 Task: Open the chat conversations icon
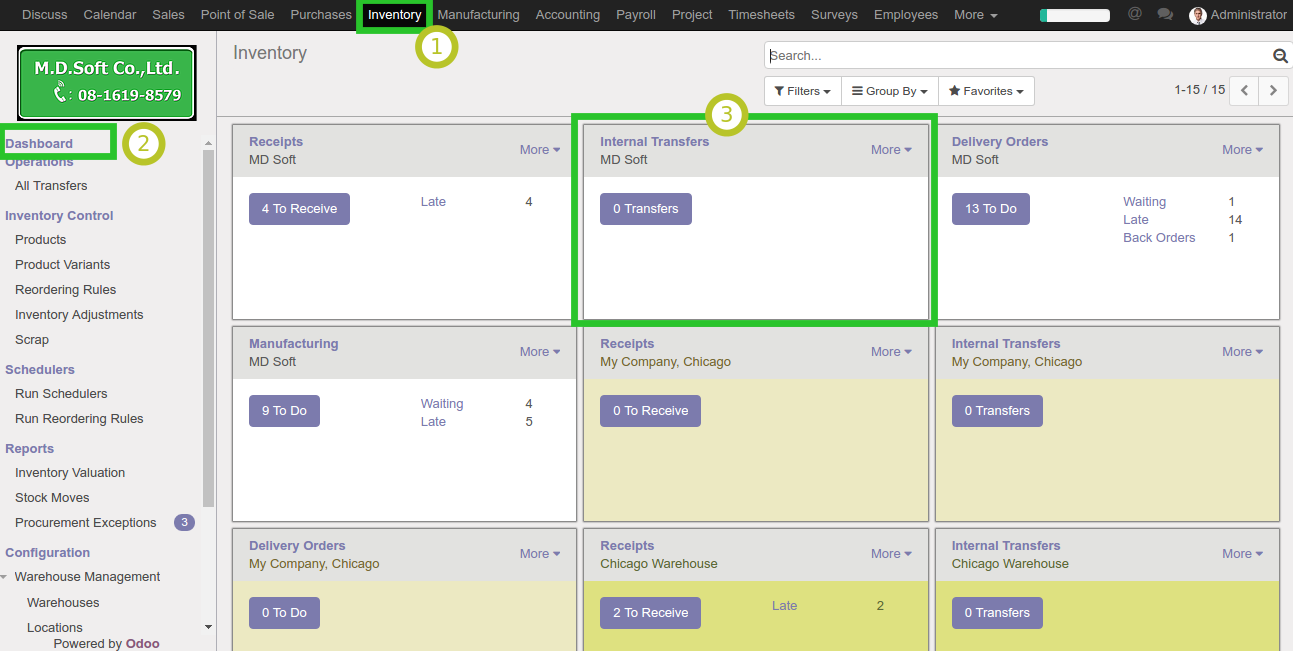[1164, 14]
